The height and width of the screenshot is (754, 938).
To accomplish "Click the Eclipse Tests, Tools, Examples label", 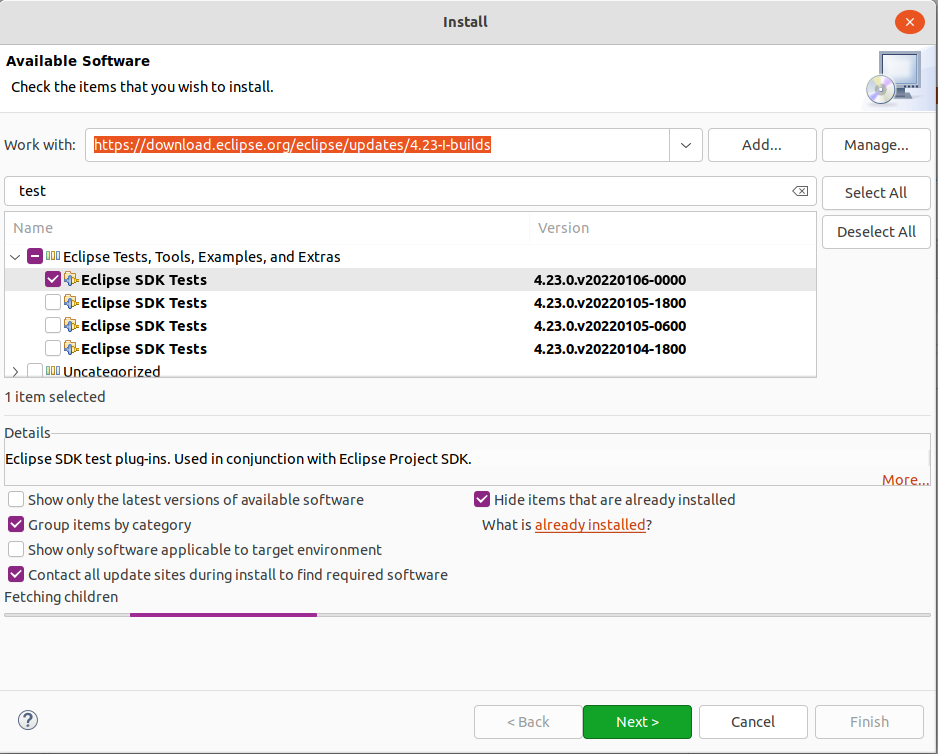I will (x=202, y=257).
